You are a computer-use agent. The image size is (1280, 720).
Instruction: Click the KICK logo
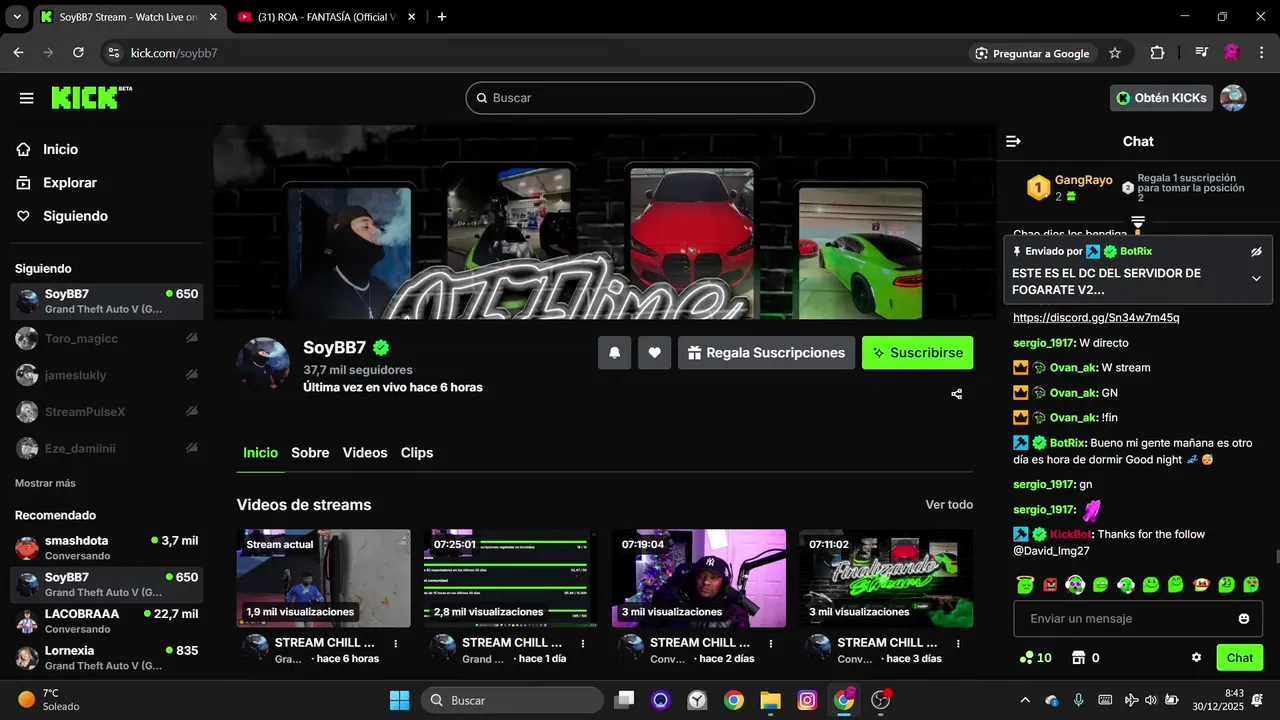coord(91,97)
